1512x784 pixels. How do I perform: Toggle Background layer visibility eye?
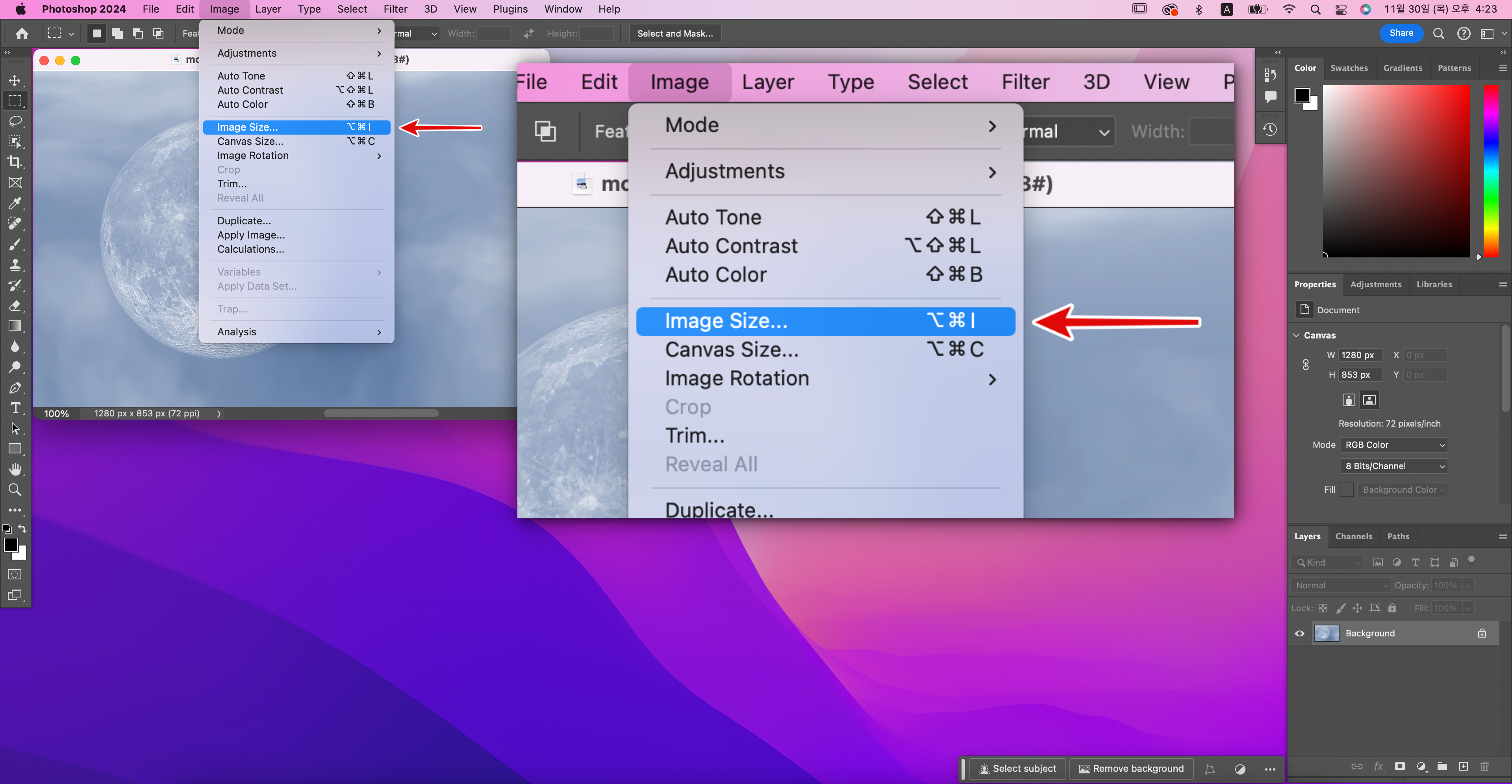coord(1299,634)
